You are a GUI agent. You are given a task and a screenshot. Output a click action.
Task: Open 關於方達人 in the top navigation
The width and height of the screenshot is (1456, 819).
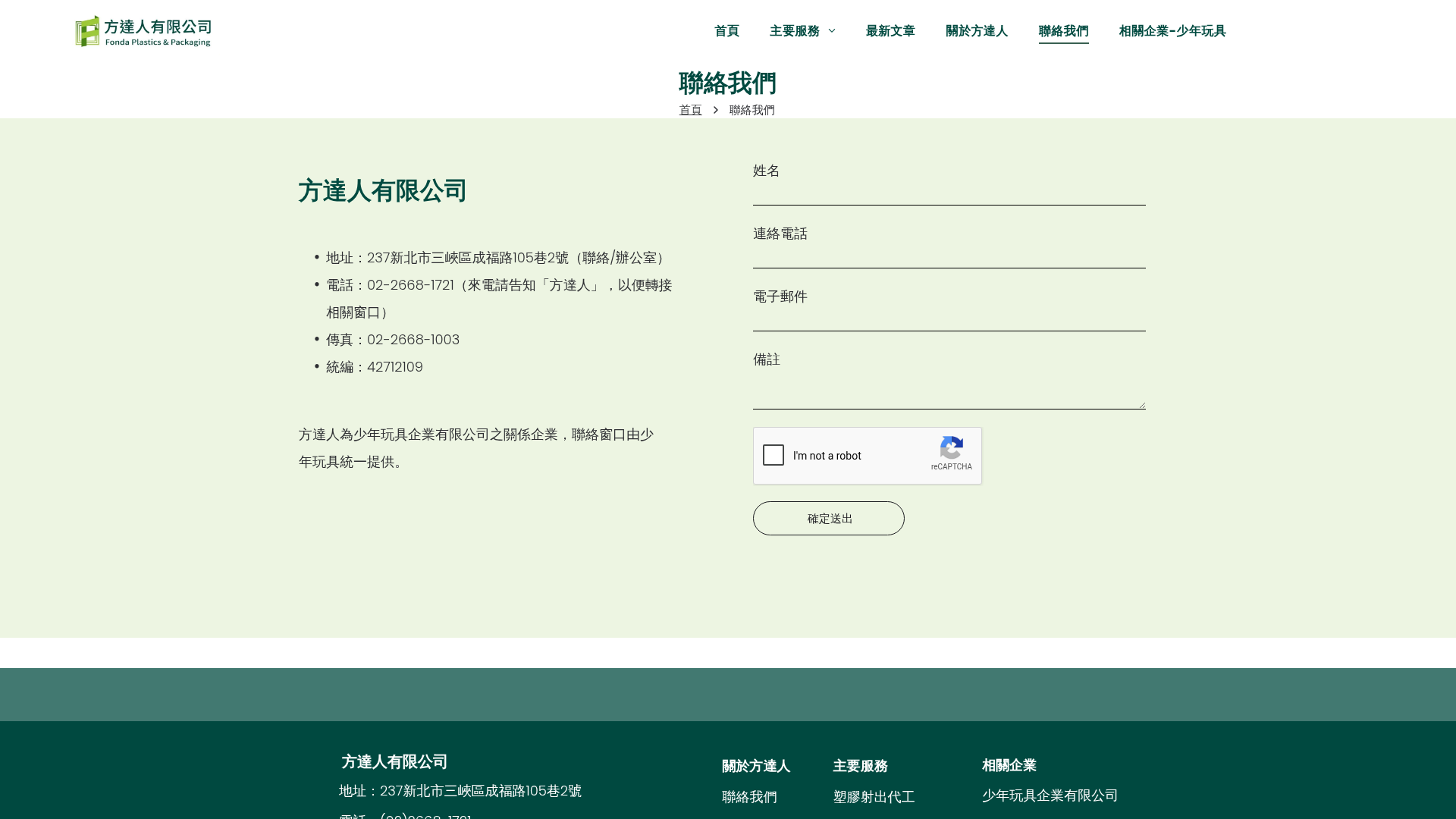[x=977, y=31]
